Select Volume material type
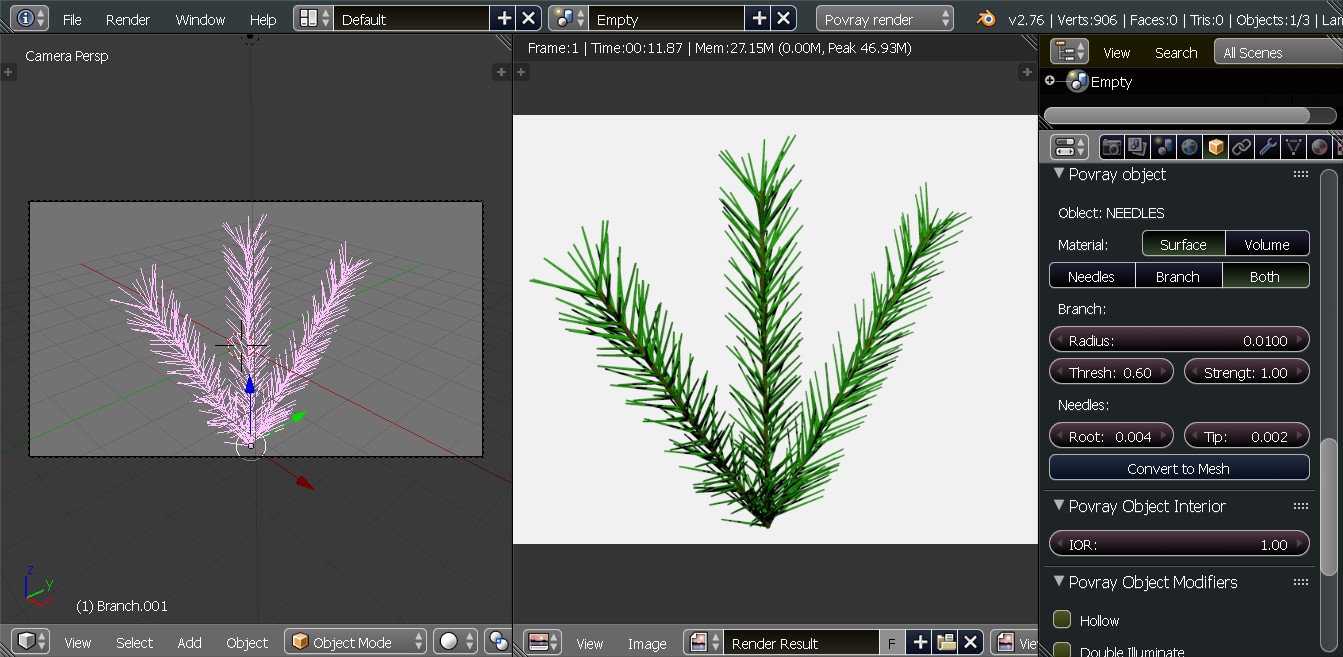This screenshot has height=657, width=1343. click(1267, 244)
